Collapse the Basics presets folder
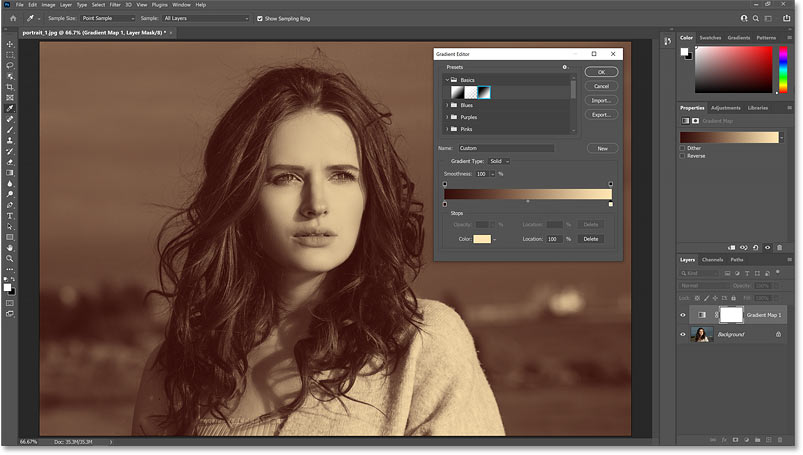 [x=447, y=80]
